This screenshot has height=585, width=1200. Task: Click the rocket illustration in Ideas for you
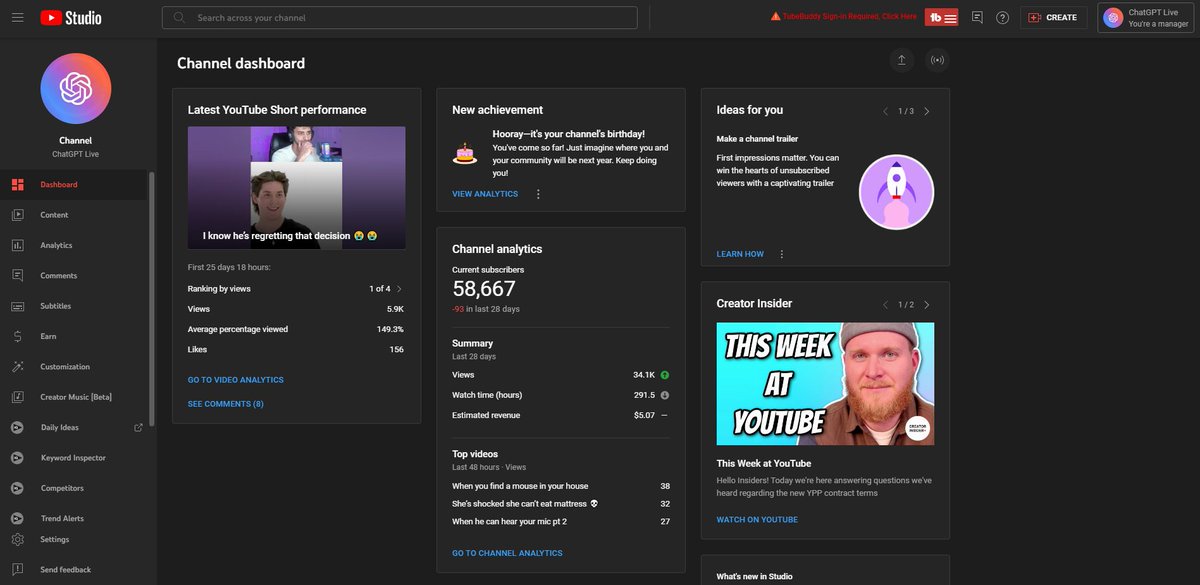(896, 192)
